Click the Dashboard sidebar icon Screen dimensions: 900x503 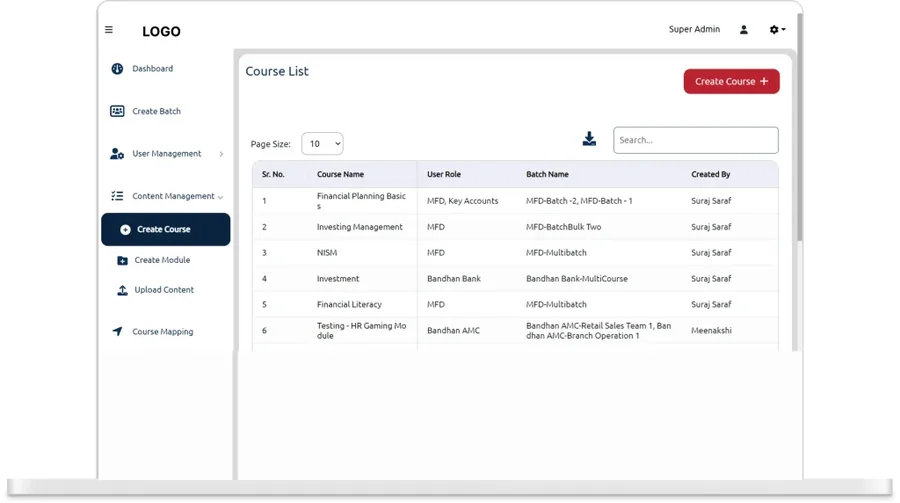click(117, 69)
